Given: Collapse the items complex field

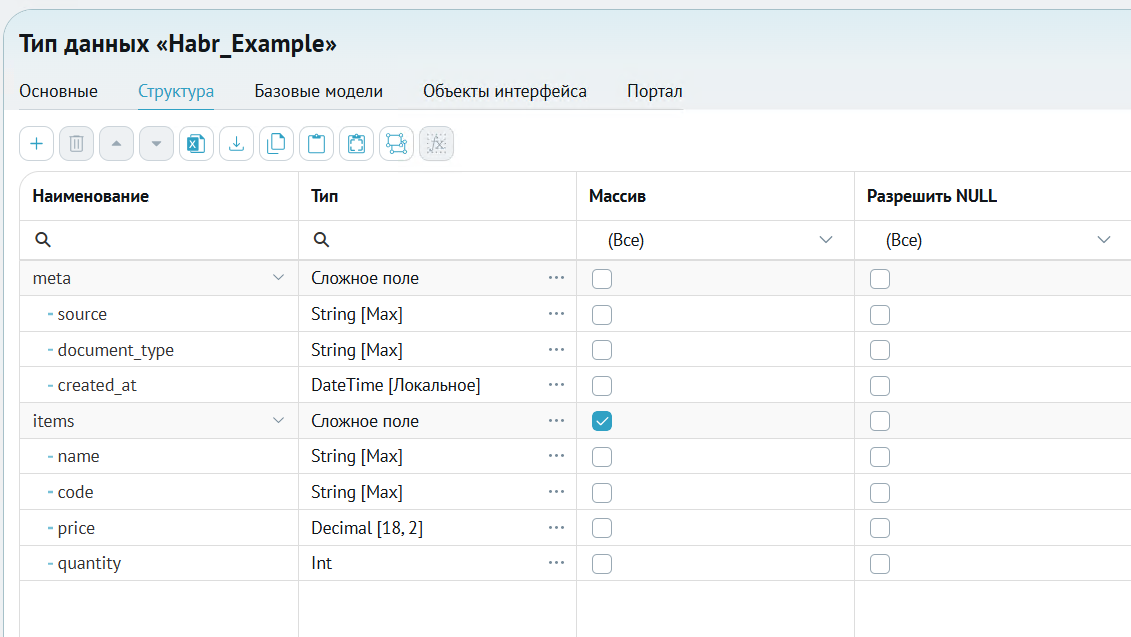Looking at the screenshot, I should pyautogui.click(x=278, y=421).
